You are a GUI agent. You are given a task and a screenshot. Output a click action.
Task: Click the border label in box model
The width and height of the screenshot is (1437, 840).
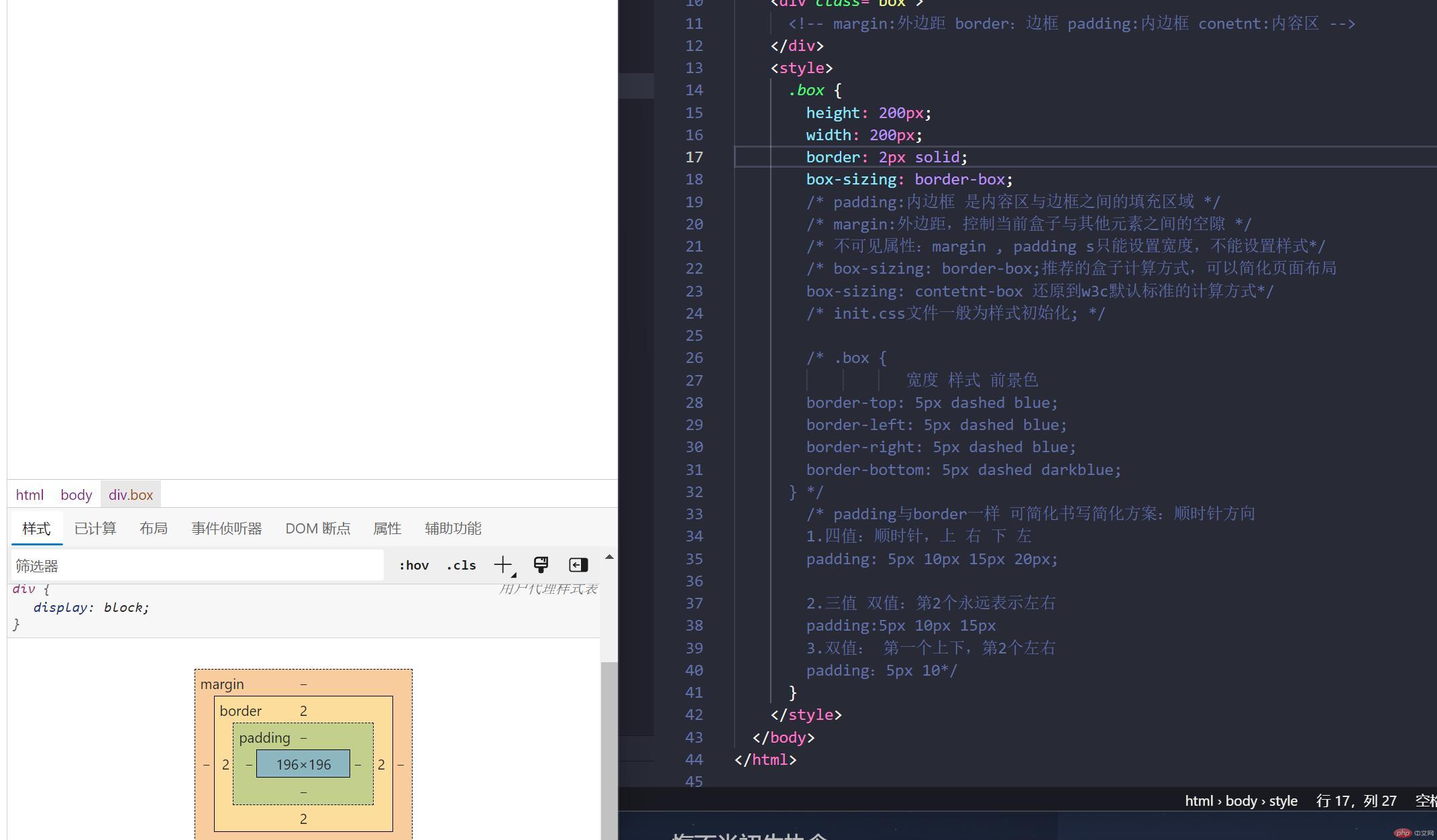[x=240, y=711]
